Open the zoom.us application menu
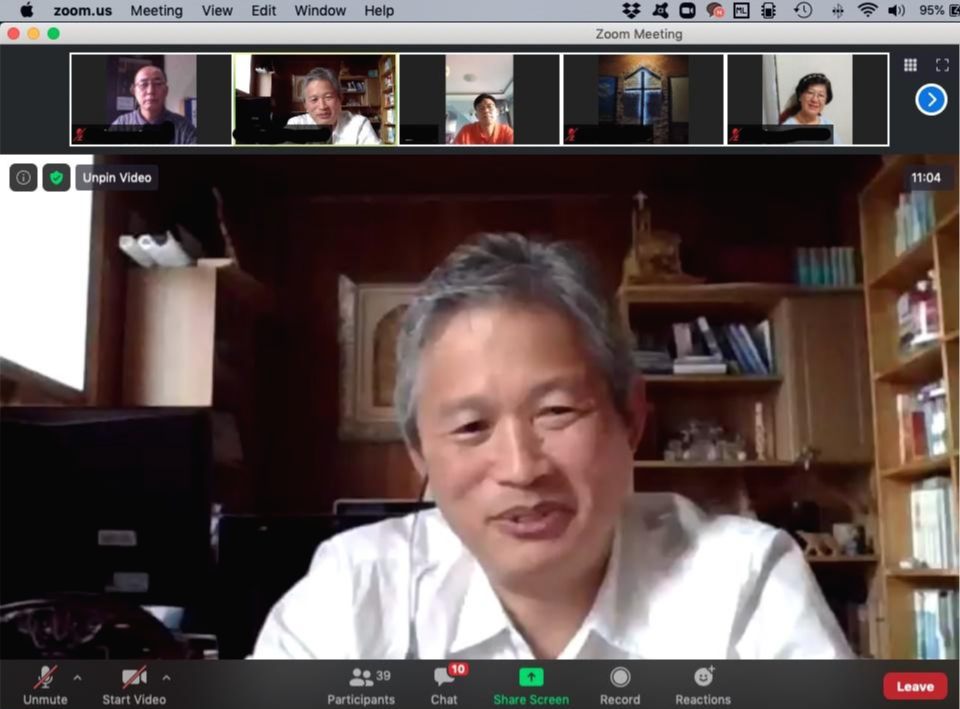Viewport: 960px width, 709px height. [x=83, y=10]
